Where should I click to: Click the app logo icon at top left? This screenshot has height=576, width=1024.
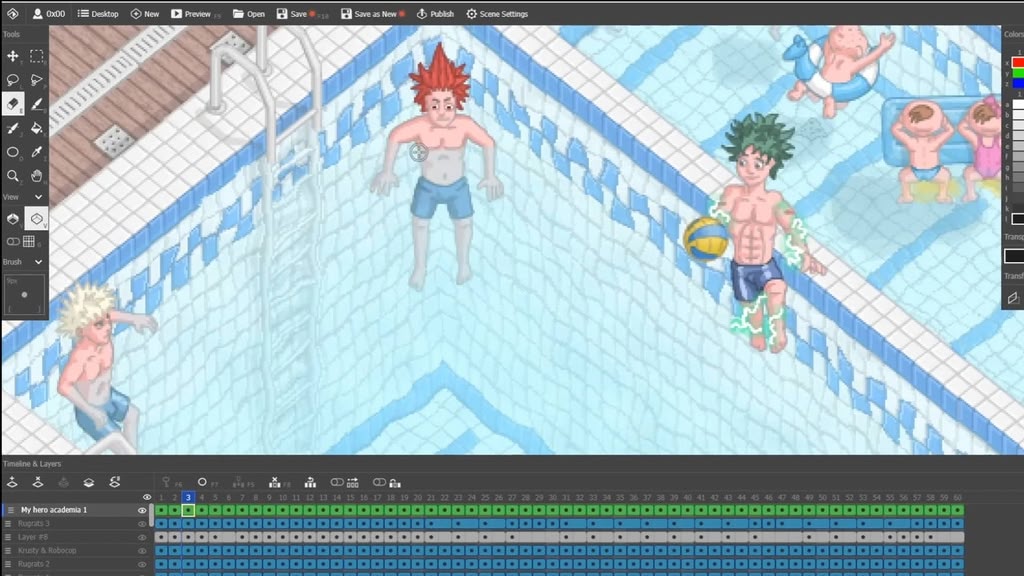[x=12, y=14]
